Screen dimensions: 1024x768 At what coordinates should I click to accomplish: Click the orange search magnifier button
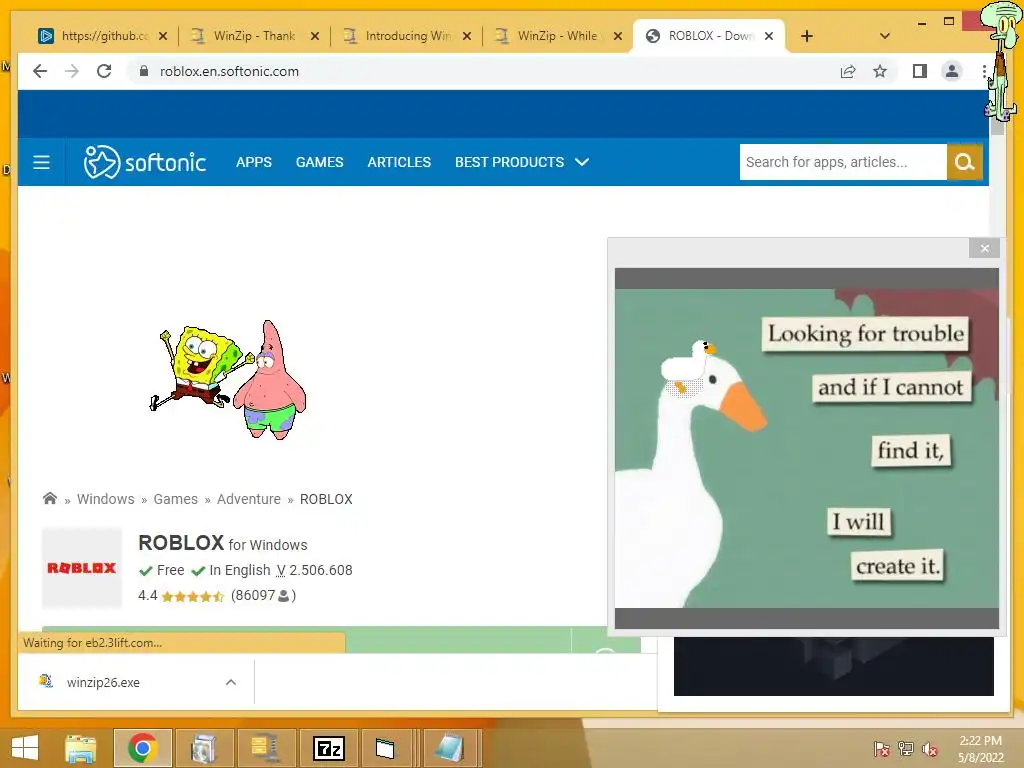[965, 162]
